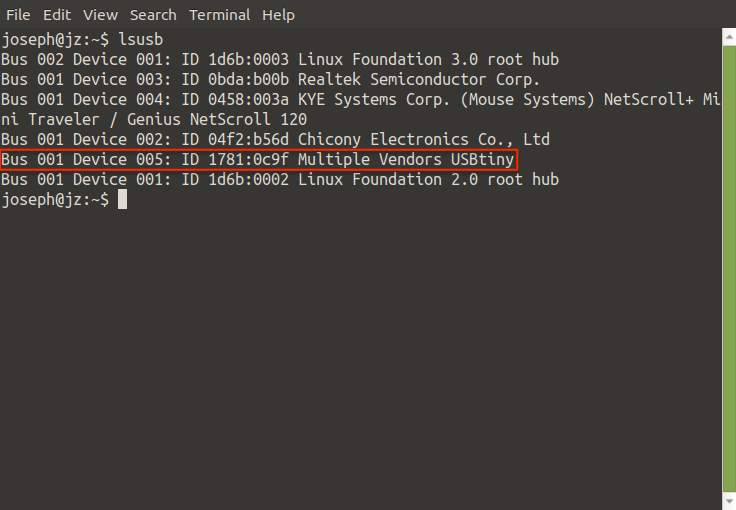Click the Realtek Semiconductor Corp. text
This screenshot has width=736, height=510.
click(419, 80)
